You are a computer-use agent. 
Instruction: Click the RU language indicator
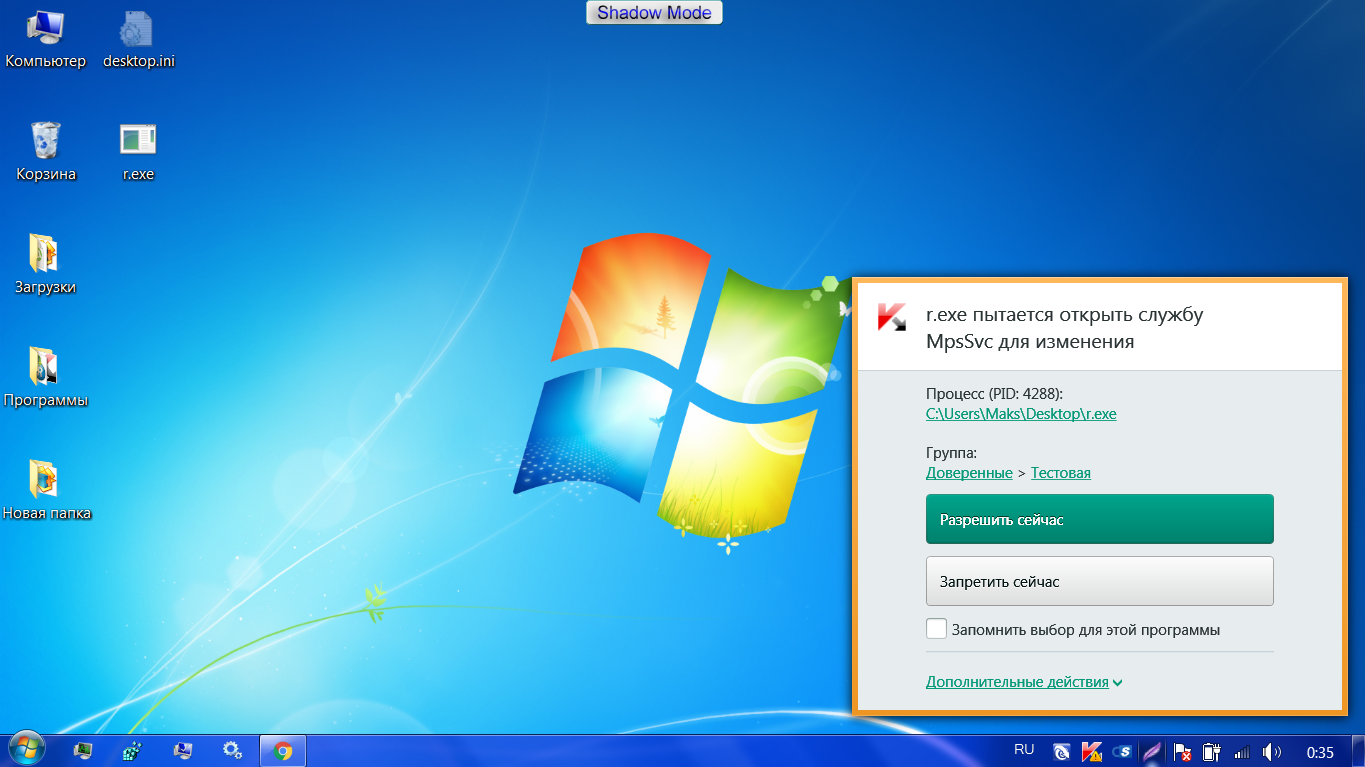pyautogui.click(x=1024, y=749)
